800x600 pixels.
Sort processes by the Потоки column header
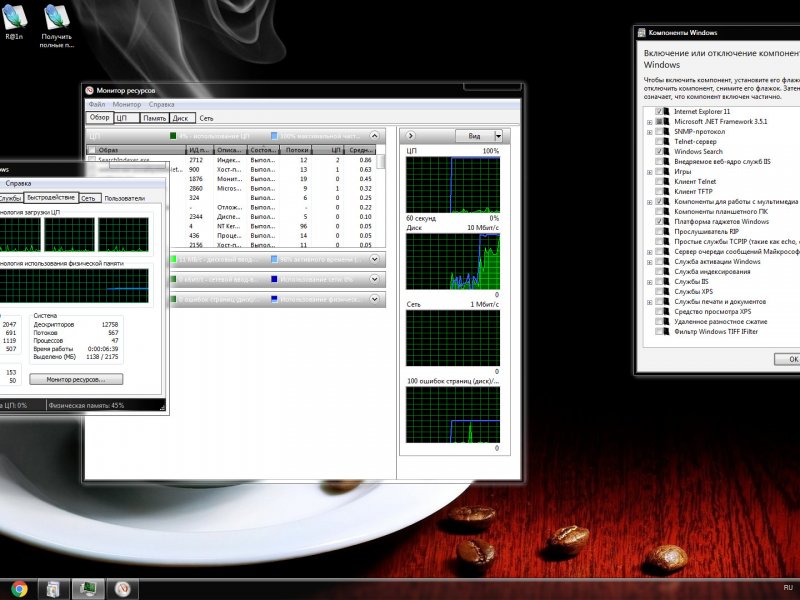296,150
